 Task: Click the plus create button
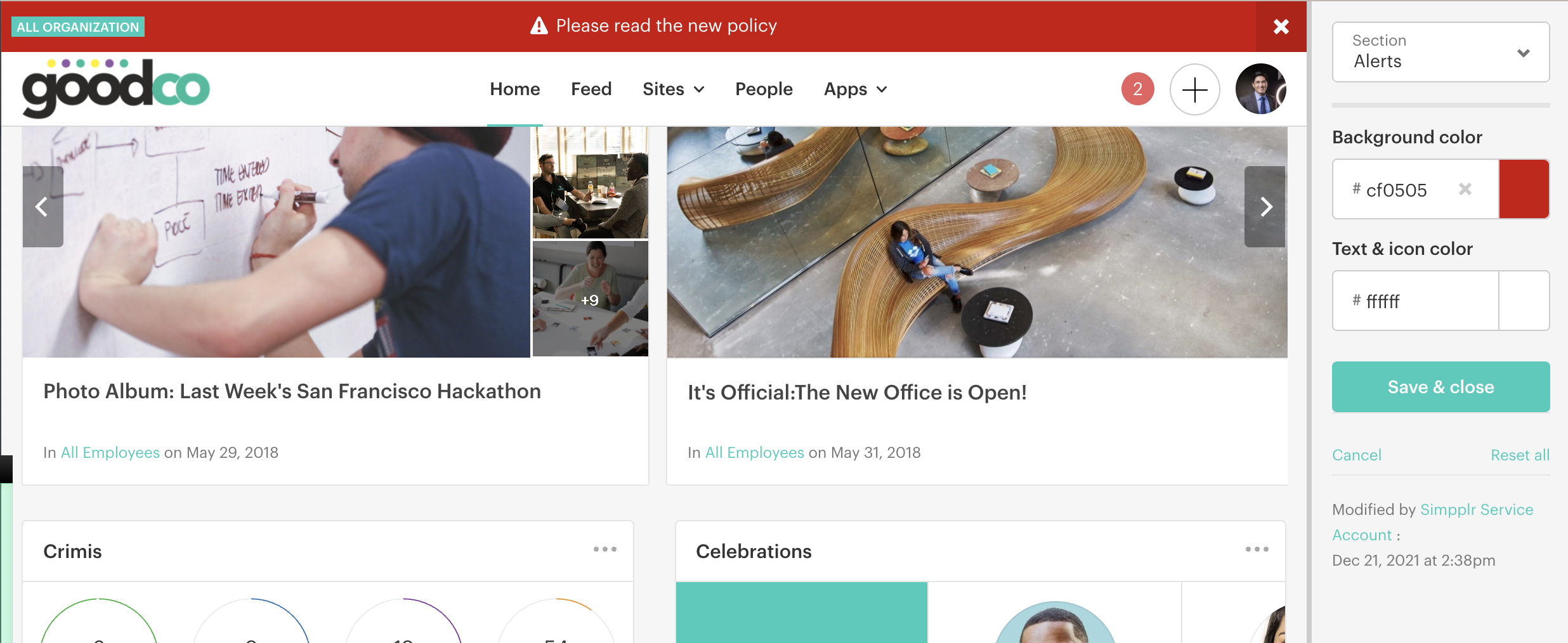pos(1194,89)
